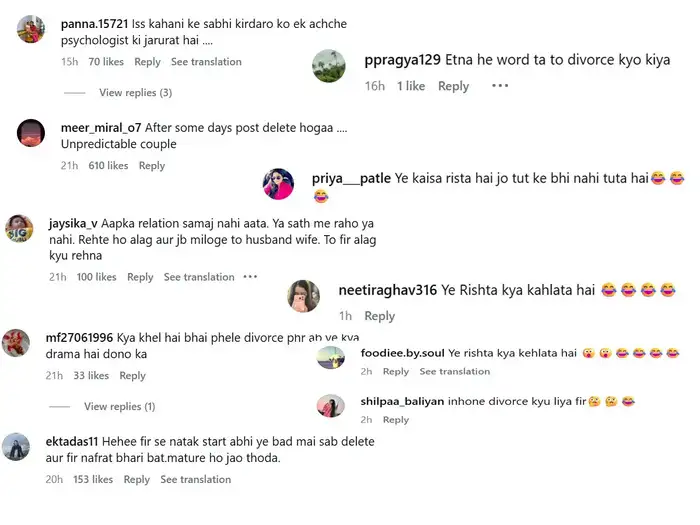Image resolution: width=700 pixels, height=525 pixels.
Task: Open panna.15721's profile picture
Action: [31, 29]
